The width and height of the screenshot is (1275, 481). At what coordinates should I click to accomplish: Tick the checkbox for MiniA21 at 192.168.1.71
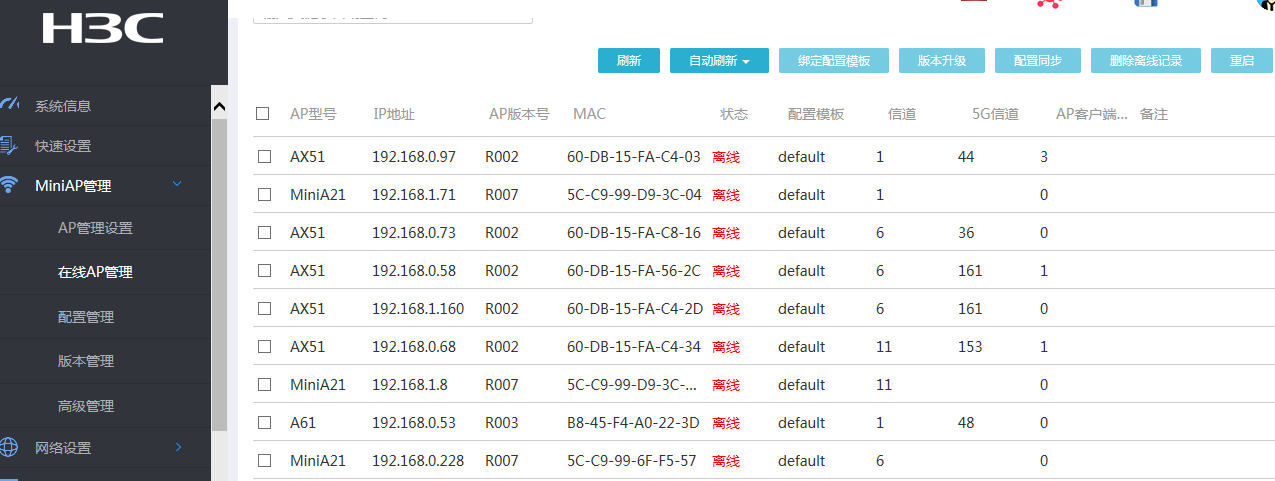point(265,195)
